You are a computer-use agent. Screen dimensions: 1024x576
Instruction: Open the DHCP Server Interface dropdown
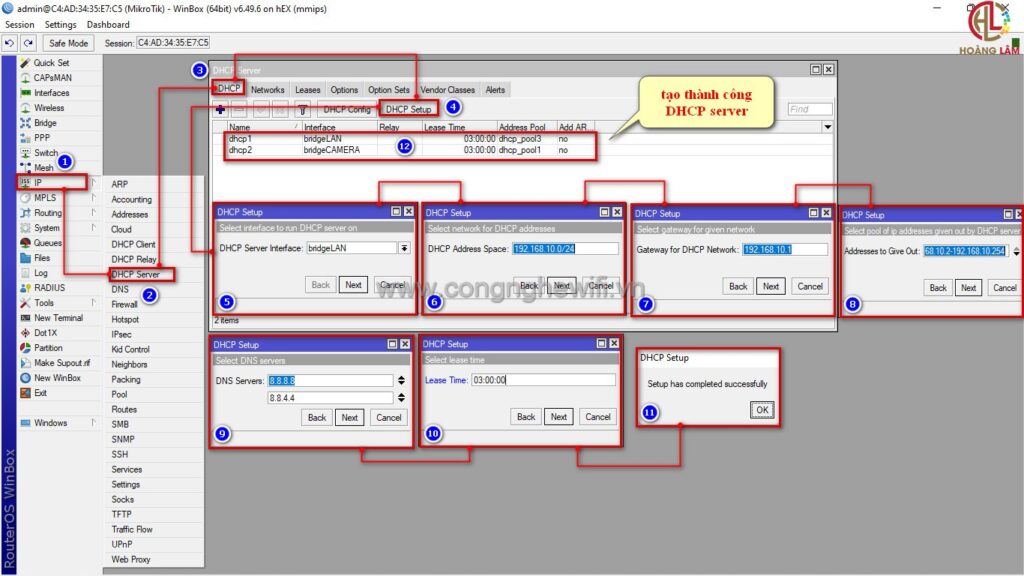pos(405,248)
